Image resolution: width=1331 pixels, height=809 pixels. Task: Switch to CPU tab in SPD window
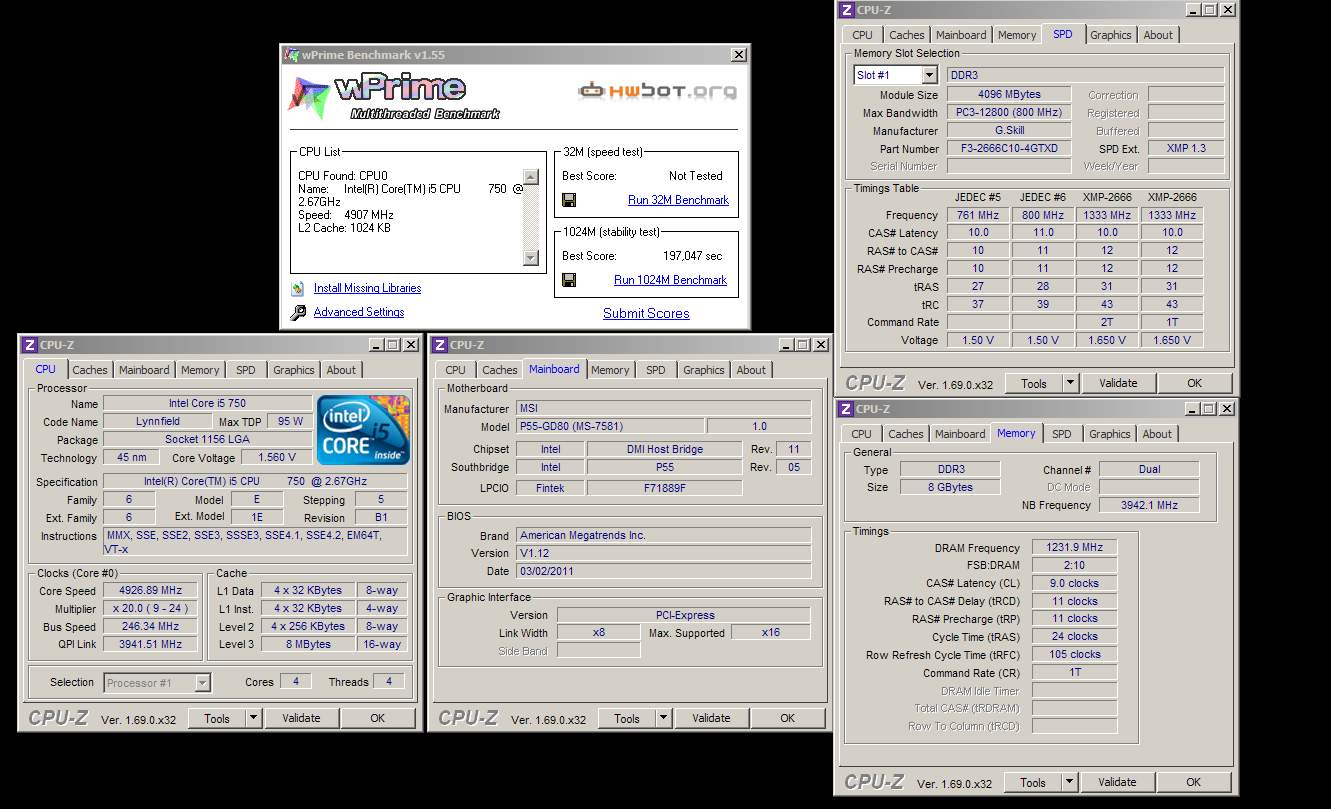pyautogui.click(x=863, y=35)
